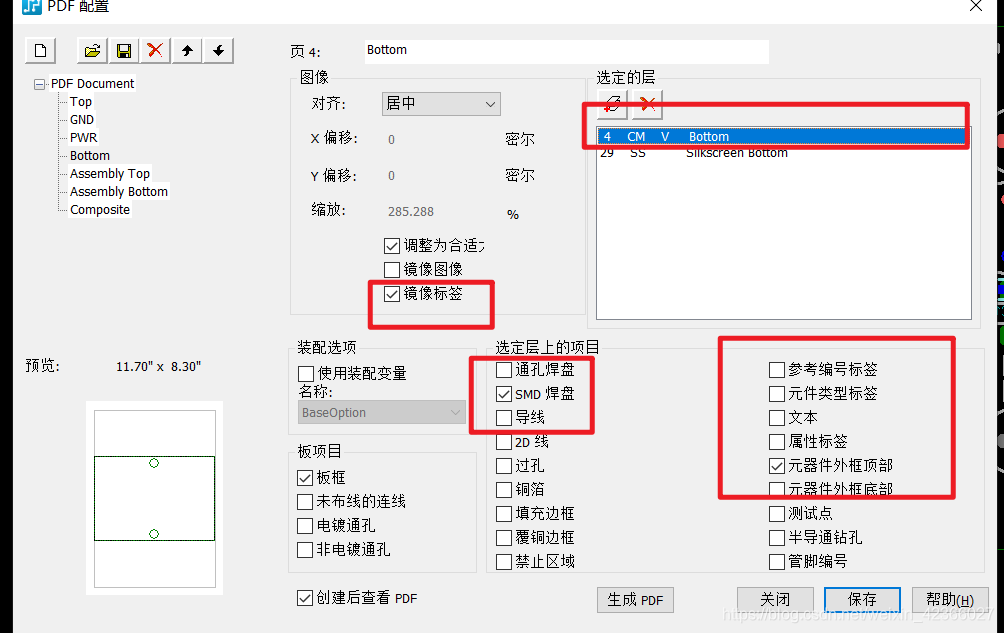Enable the 管脚编号 pin numbers checkbox
1004x633 pixels.
[x=777, y=562]
